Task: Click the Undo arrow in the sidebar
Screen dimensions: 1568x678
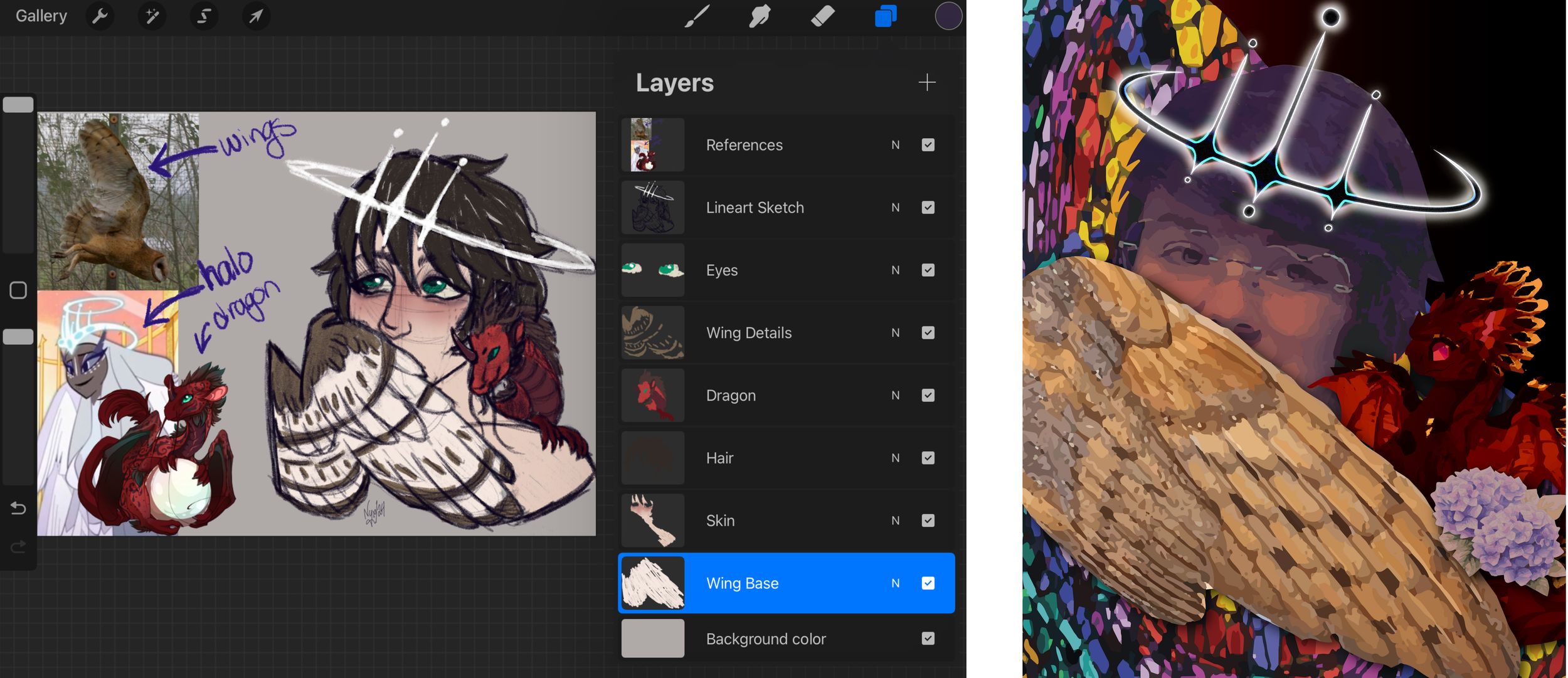Action: point(18,508)
